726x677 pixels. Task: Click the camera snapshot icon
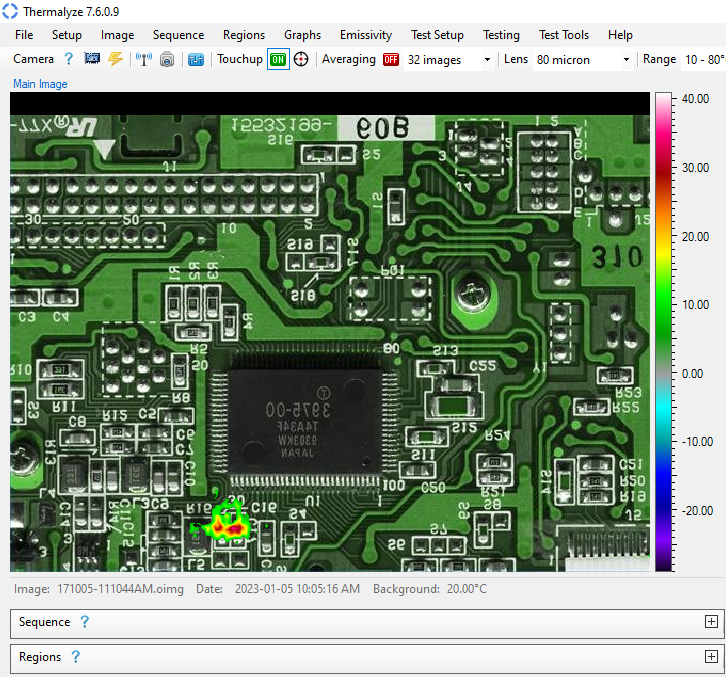[x=167, y=59]
